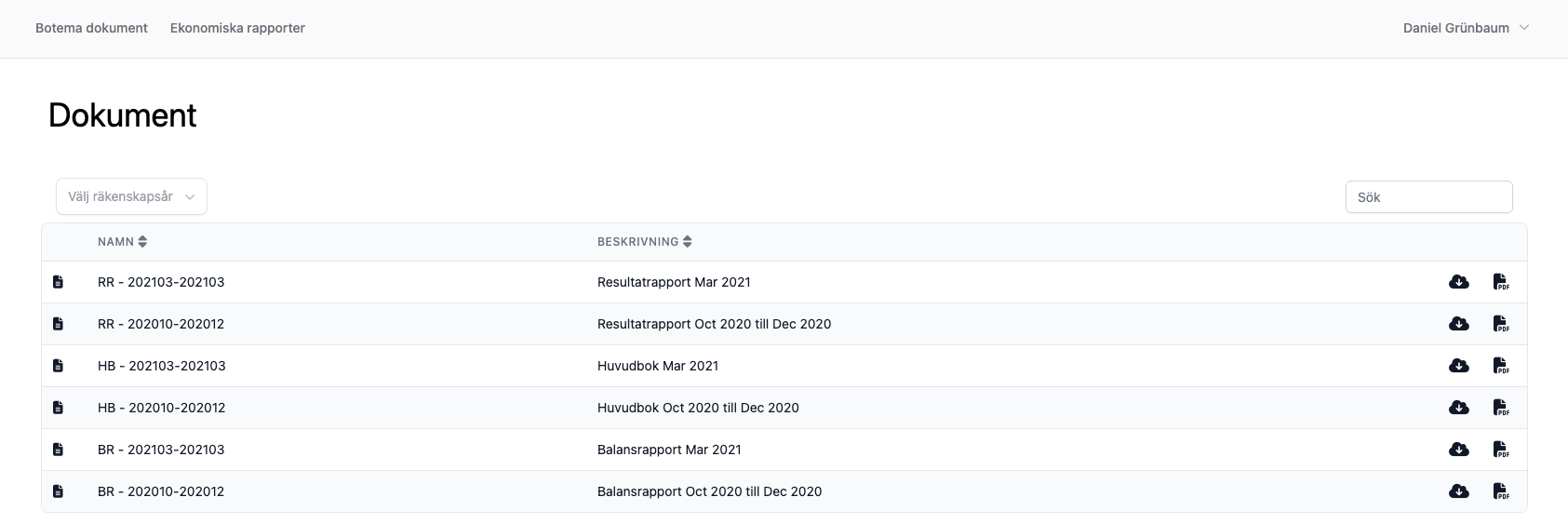Click the file icon next to RR - 202010-202012

point(58,324)
